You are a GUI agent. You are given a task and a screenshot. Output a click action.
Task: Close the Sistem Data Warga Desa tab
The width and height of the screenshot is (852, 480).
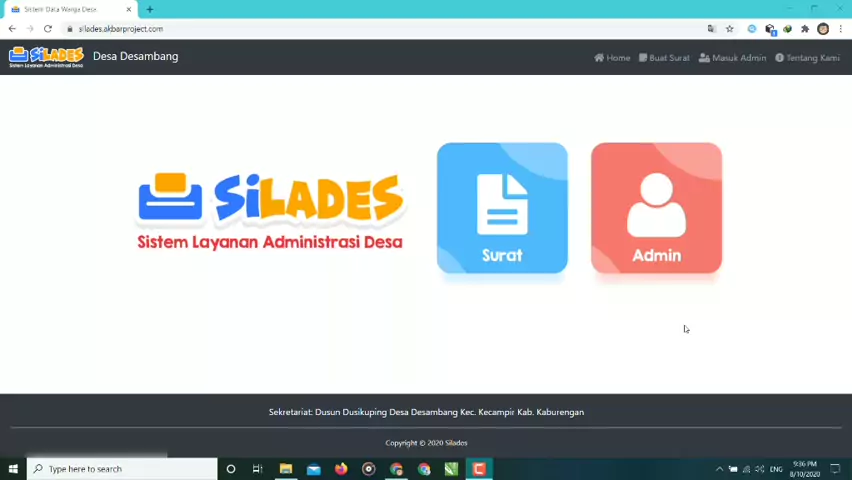pyautogui.click(x=129, y=9)
